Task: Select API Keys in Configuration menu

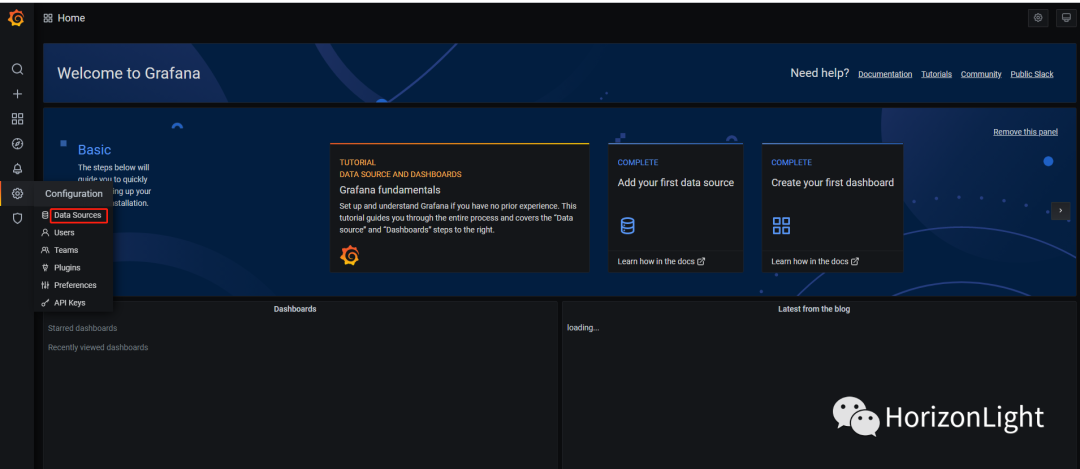Action: click(70, 302)
